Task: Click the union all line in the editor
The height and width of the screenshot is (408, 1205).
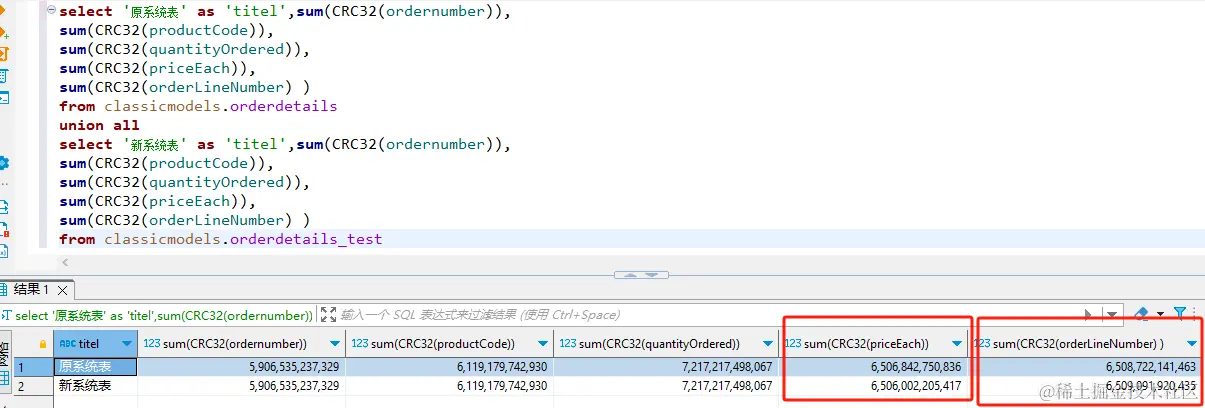Action: point(99,125)
